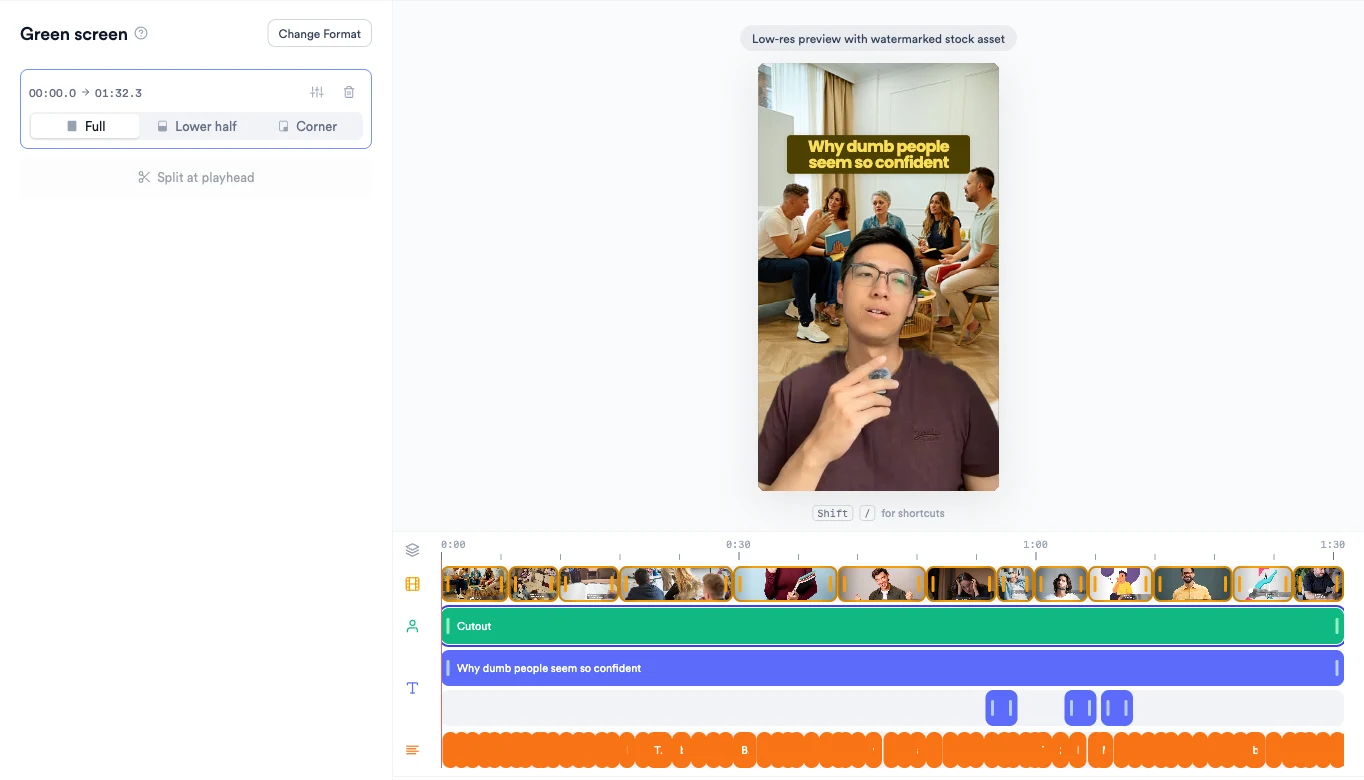Click the right trim handle of the title text clip
Screen dimensions: 1364x780
[1337, 668]
